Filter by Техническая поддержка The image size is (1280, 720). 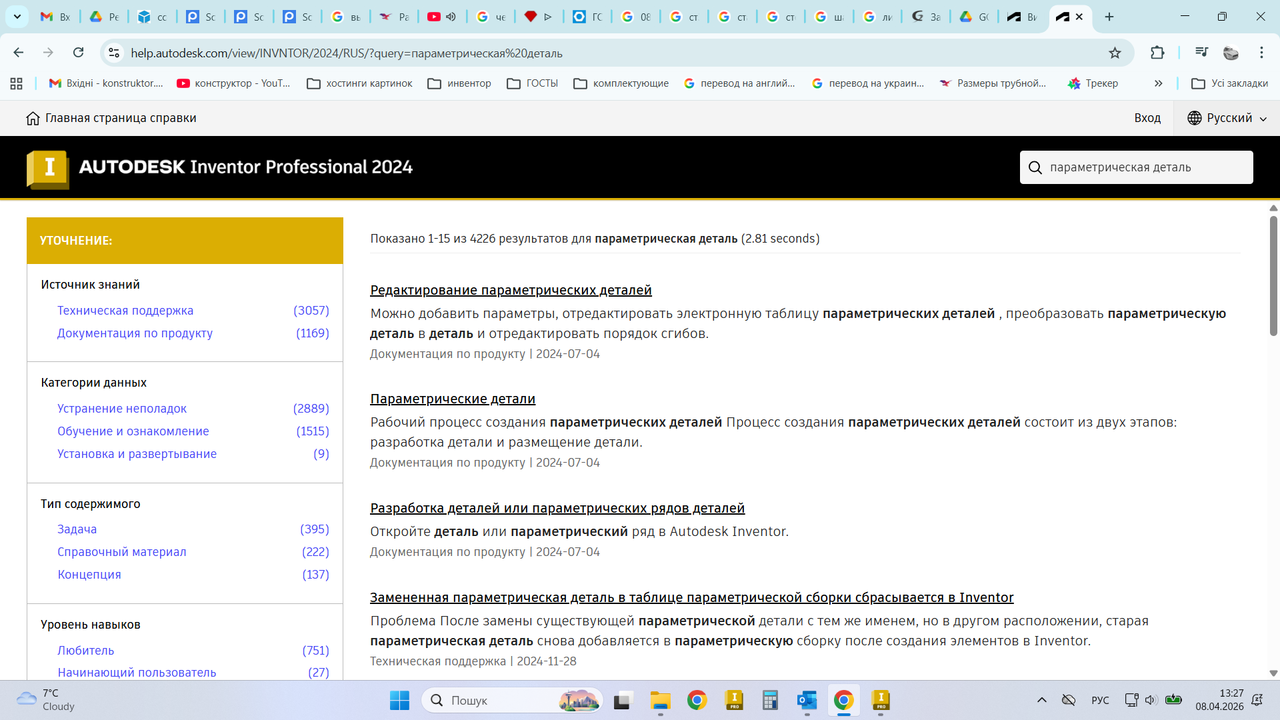point(125,311)
